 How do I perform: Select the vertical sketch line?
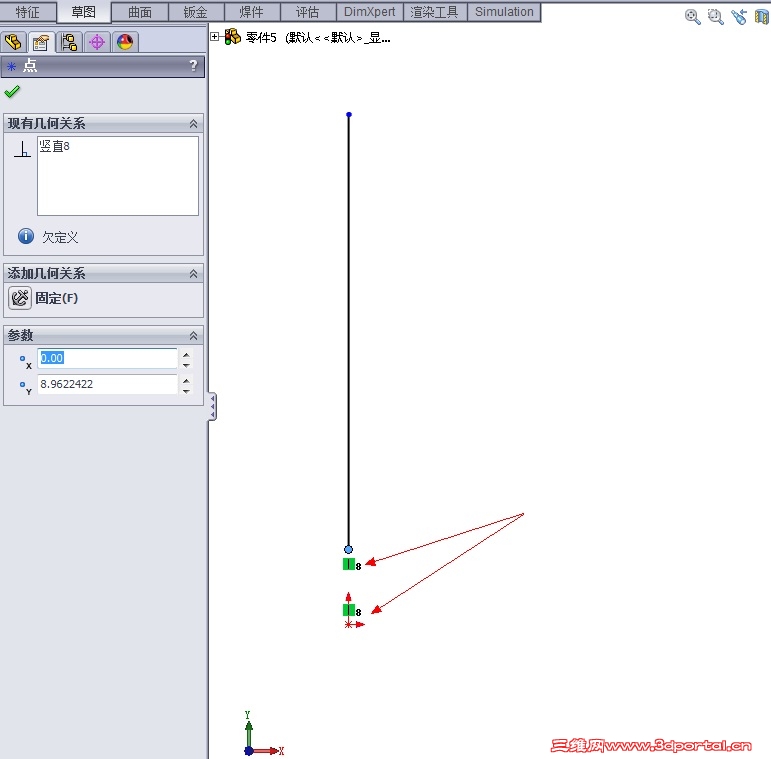point(349,332)
